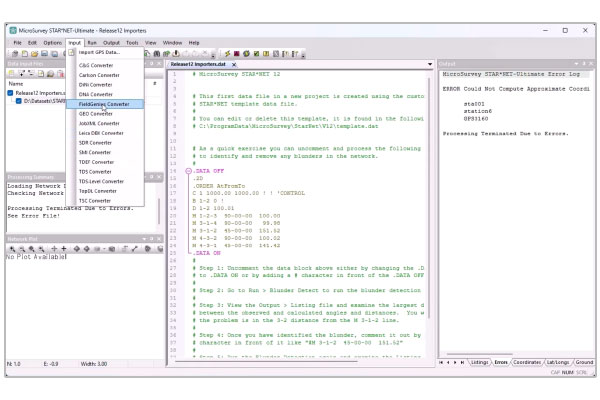This screenshot has width=600, height=400.
Task: Click the first diamond icon in Network Plot toolbar
Action: coord(77,249)
